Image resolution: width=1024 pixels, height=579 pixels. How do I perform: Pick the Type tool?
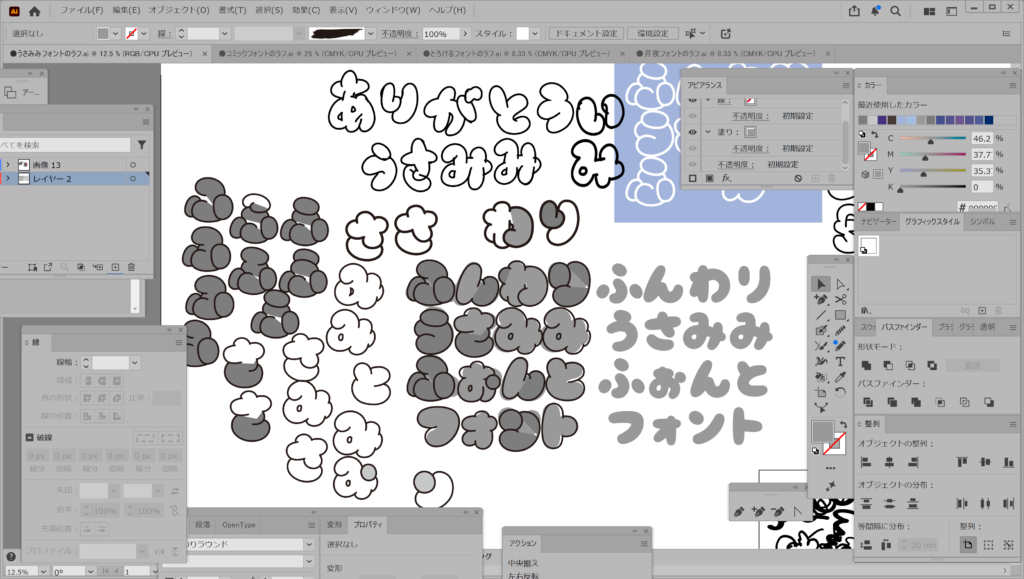[x=840, y=361]
